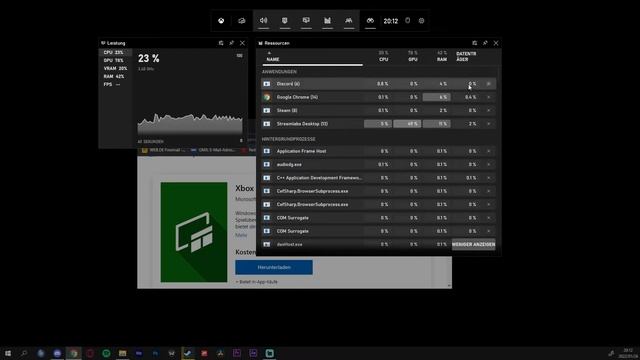Select the Steam (8) row
Screen dimensions: 640x360
click(378, 110)
